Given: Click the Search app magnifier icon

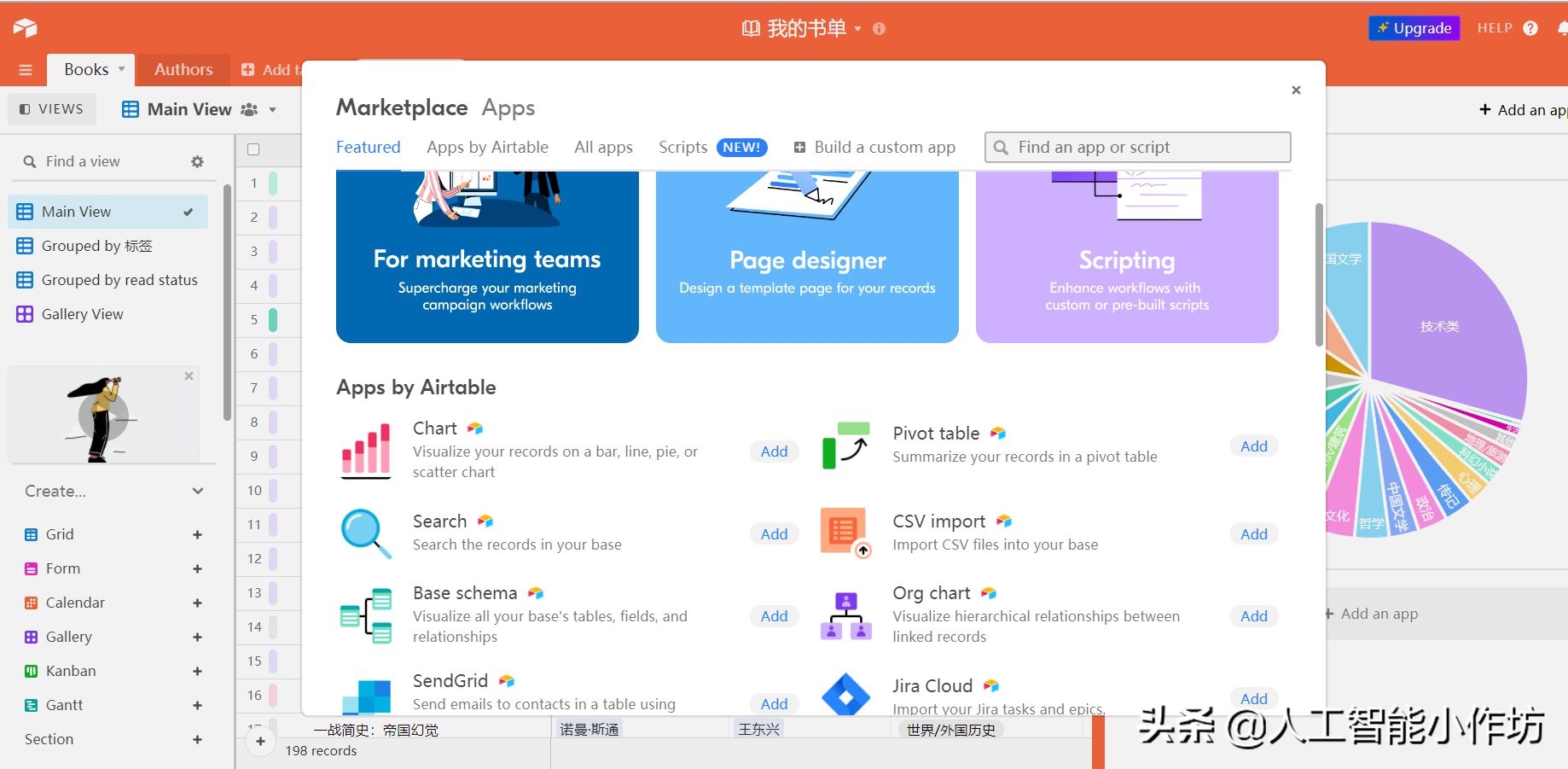Looking at the screenshot, I should point(366,533).
